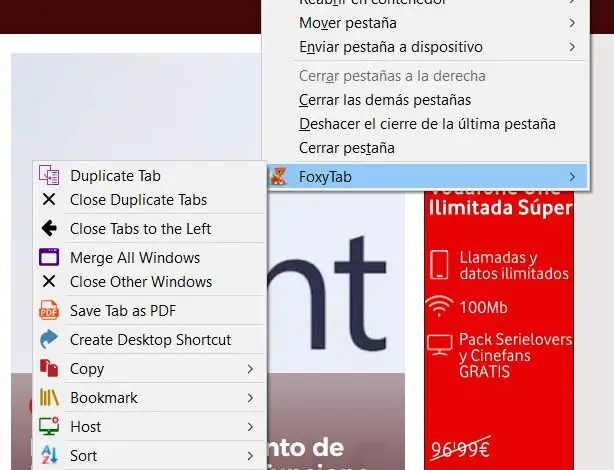Open the Sort menu entry
Viewport: 614px width, 470px height.
click(150, 456)
